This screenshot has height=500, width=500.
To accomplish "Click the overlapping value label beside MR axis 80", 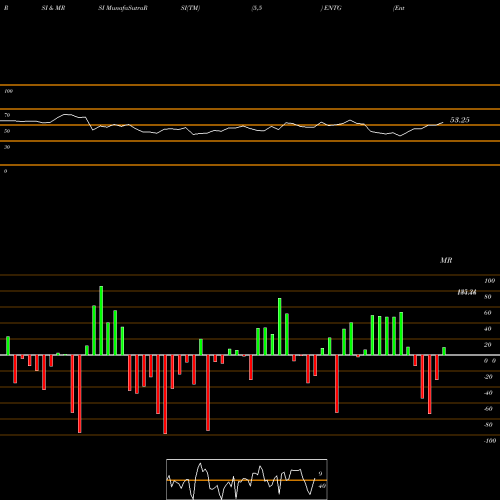I will click(467, 292).
